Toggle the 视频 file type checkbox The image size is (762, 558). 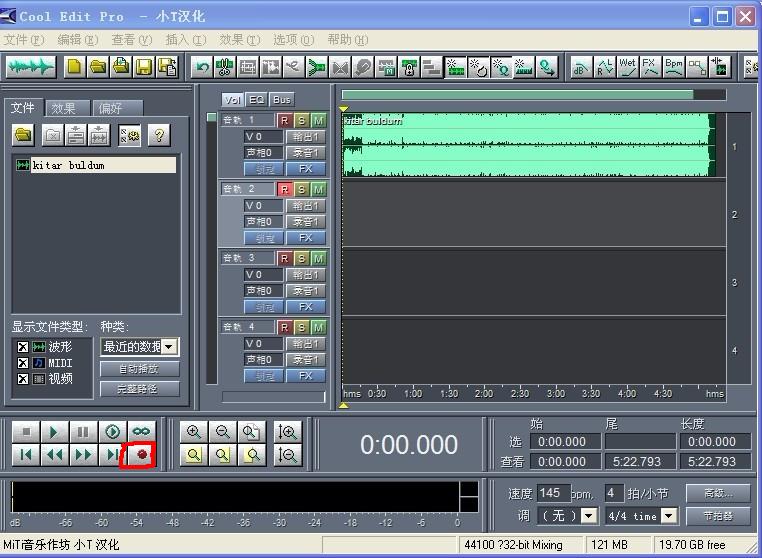[x=22, y=379]
